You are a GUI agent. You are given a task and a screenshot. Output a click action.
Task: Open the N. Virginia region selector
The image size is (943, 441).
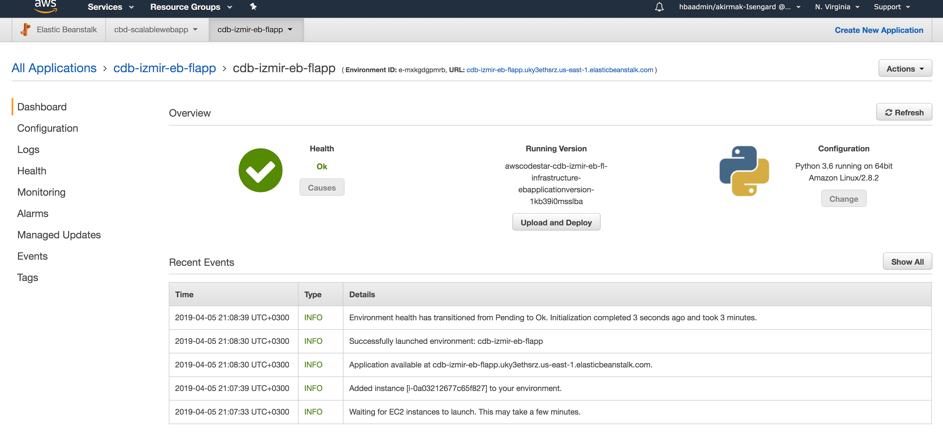[x=837, y=7]
